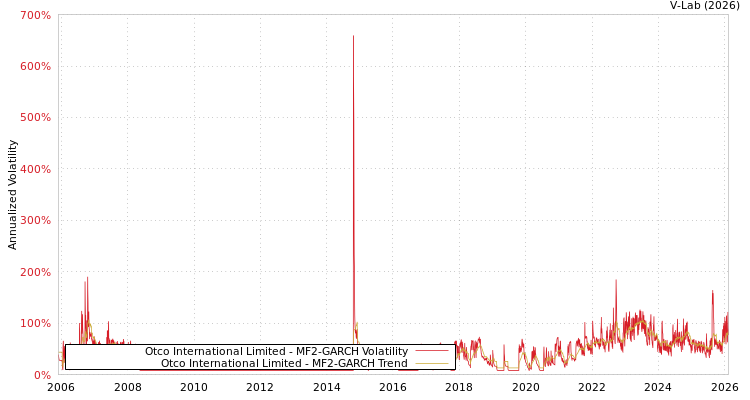Click the 300% y-axis label
Image resolution: width=750 pixels, height=400 pixels.
pyautogui.click(x=35, y=221)
